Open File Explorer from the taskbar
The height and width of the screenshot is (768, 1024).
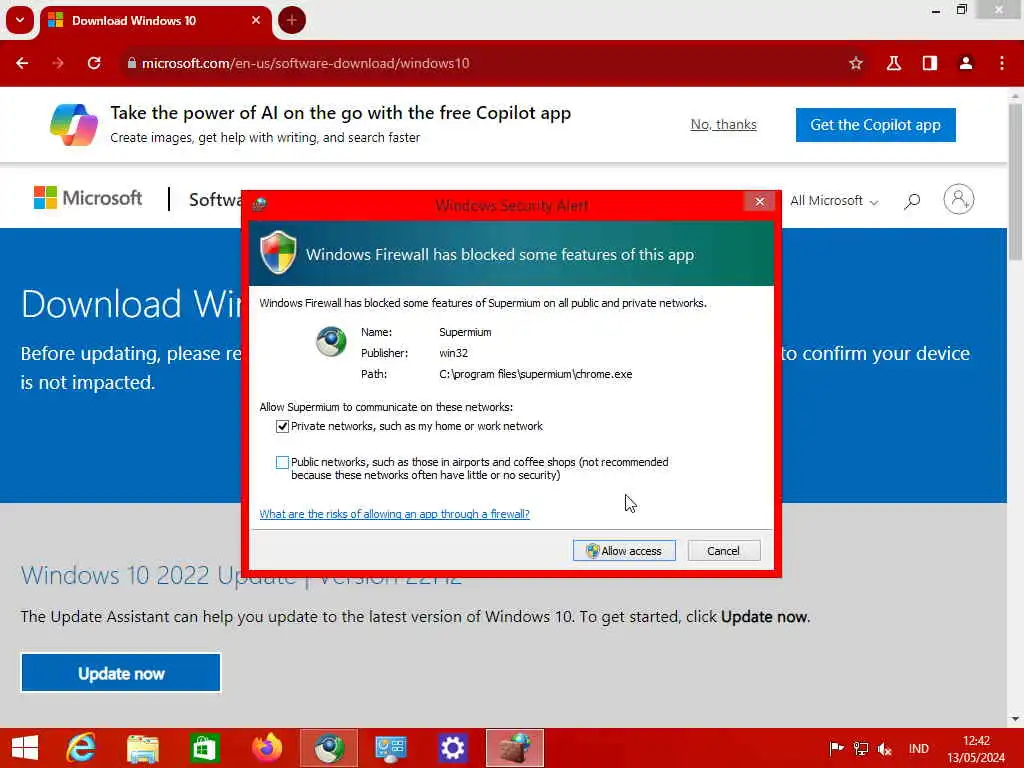[143, 748]
